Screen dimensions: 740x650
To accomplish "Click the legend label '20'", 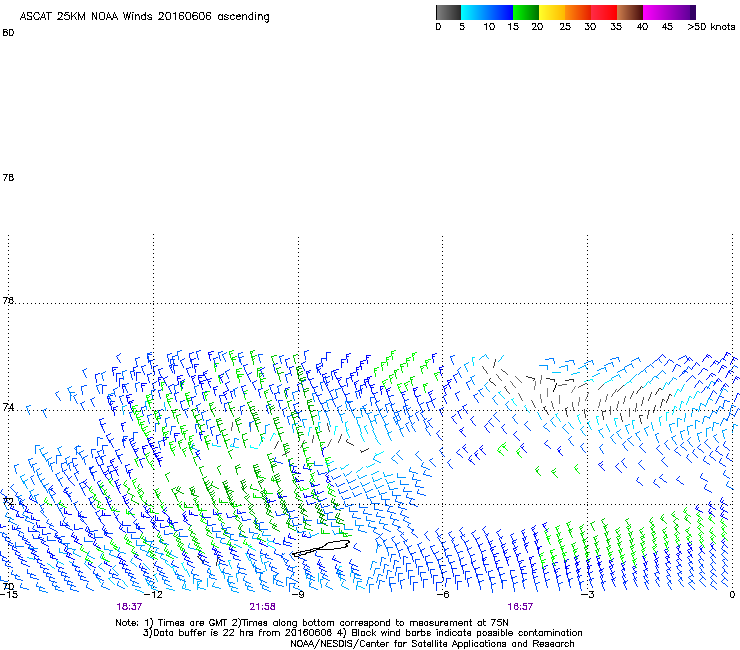I will [x=537, y=27].
